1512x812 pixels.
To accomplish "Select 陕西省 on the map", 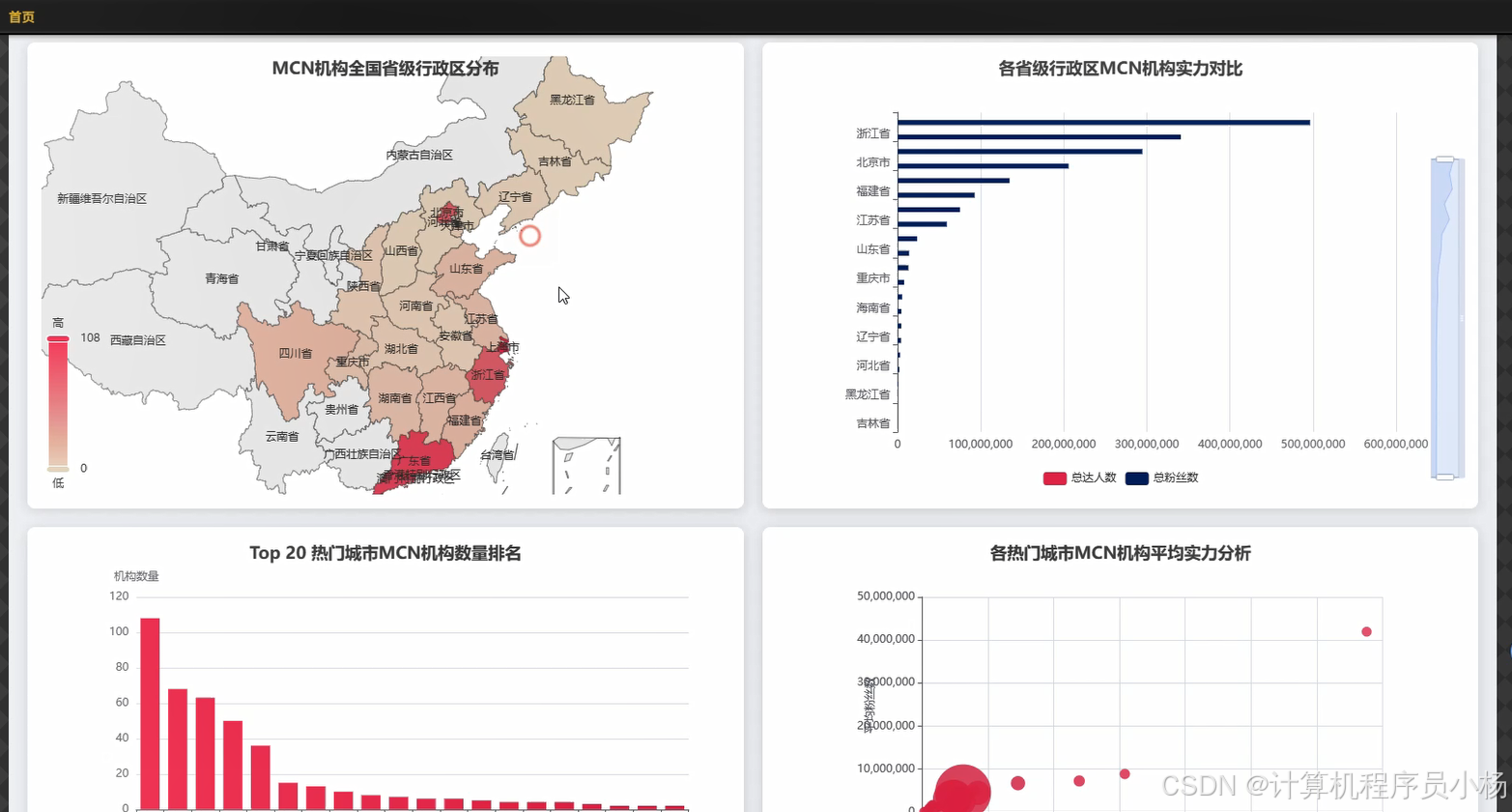I will click(364, 286).
